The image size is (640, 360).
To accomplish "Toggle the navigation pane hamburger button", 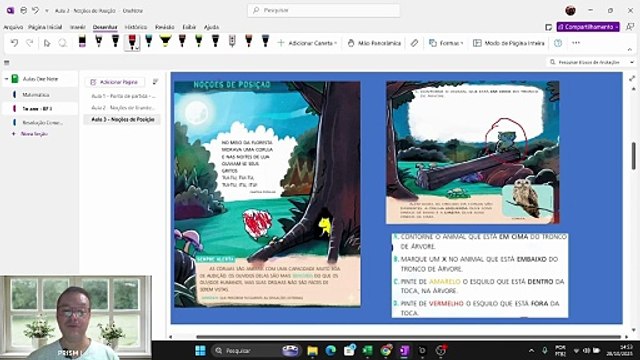I will click(7, 63).
